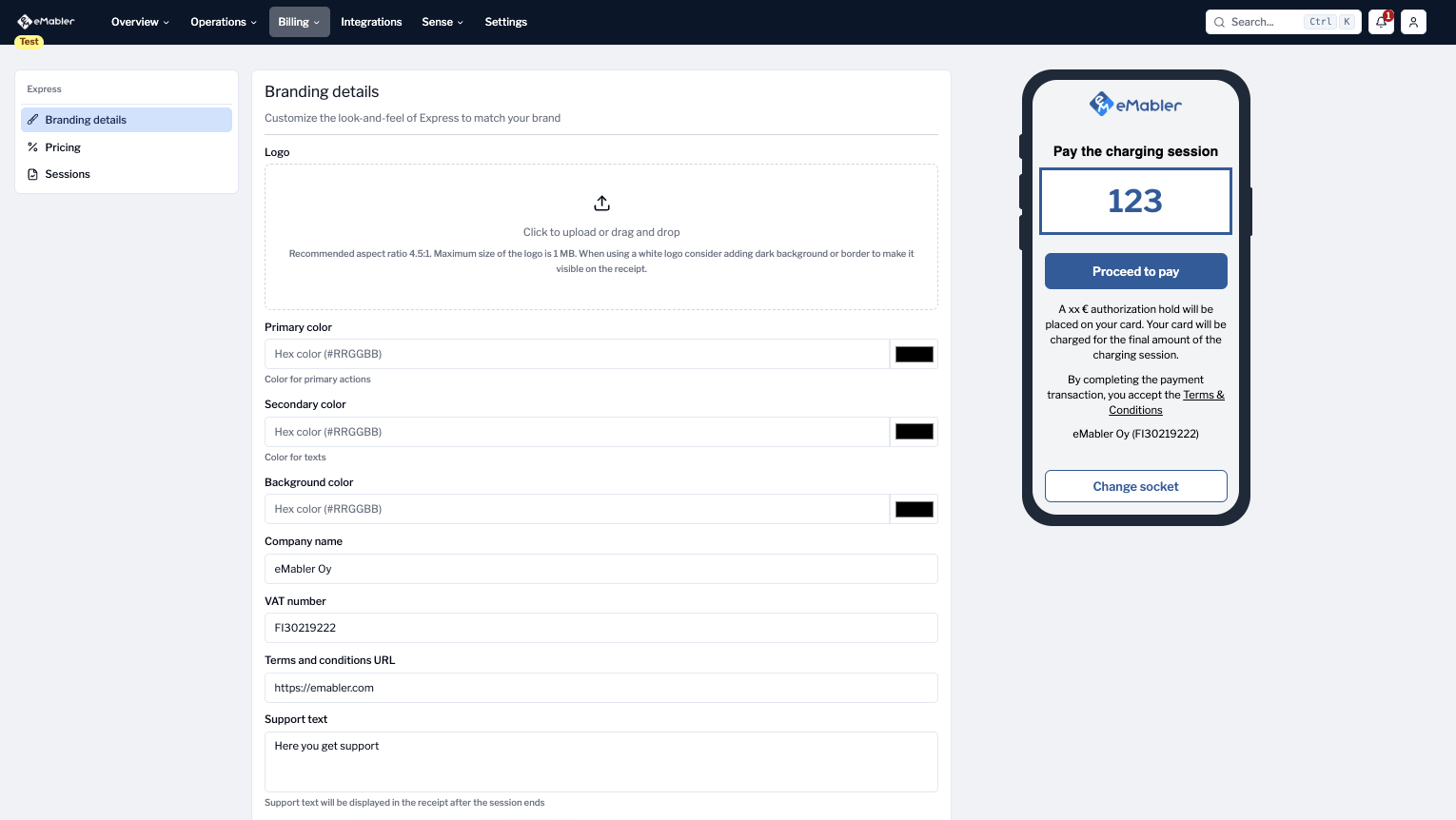Click the percent icon beside Pricing
This screenshot has height=820, width=1456.
pos(33,147)
